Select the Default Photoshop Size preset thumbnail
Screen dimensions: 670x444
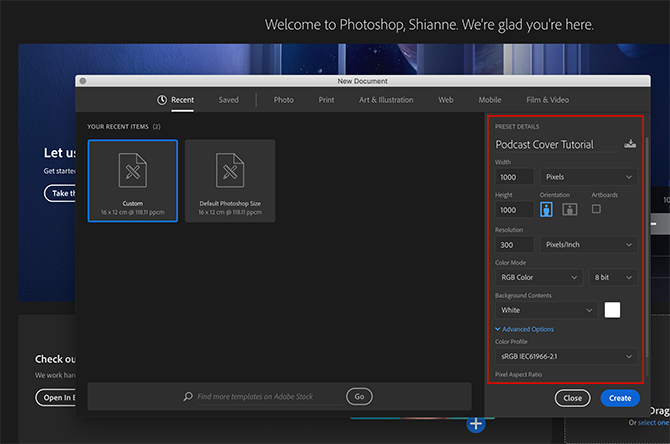(x=230, y=180)
